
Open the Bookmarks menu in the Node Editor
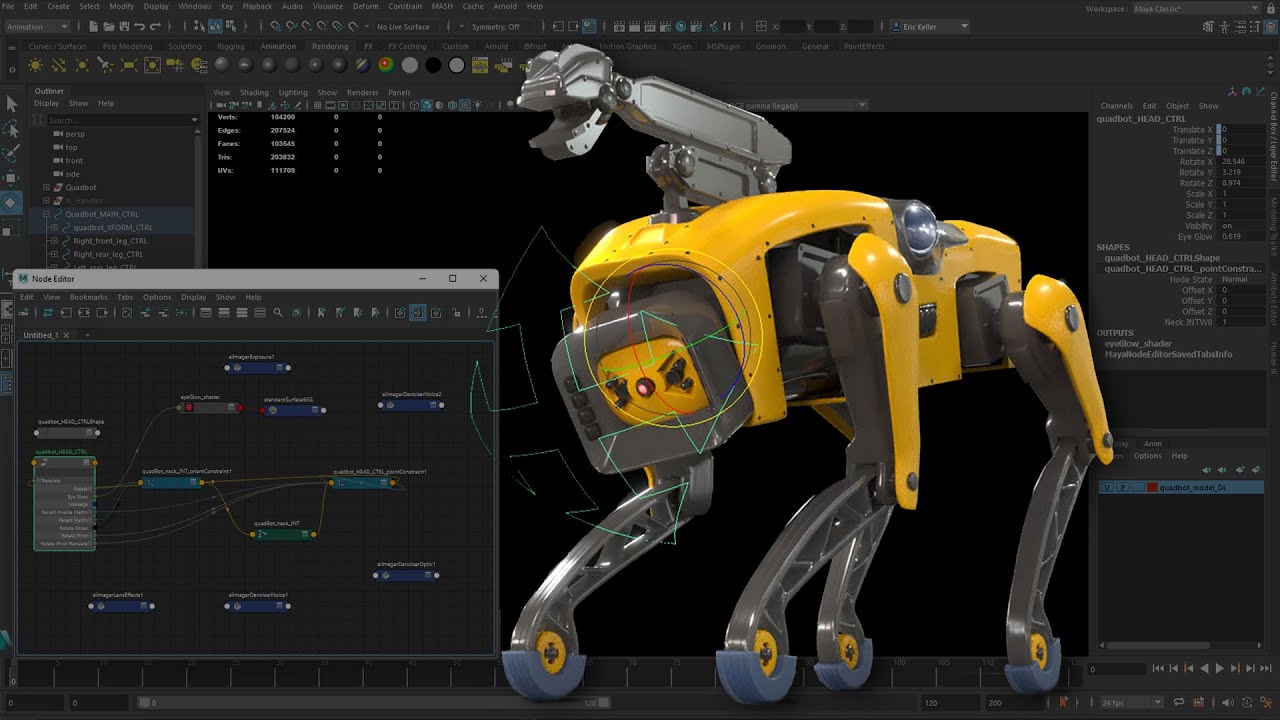(89, 297)
